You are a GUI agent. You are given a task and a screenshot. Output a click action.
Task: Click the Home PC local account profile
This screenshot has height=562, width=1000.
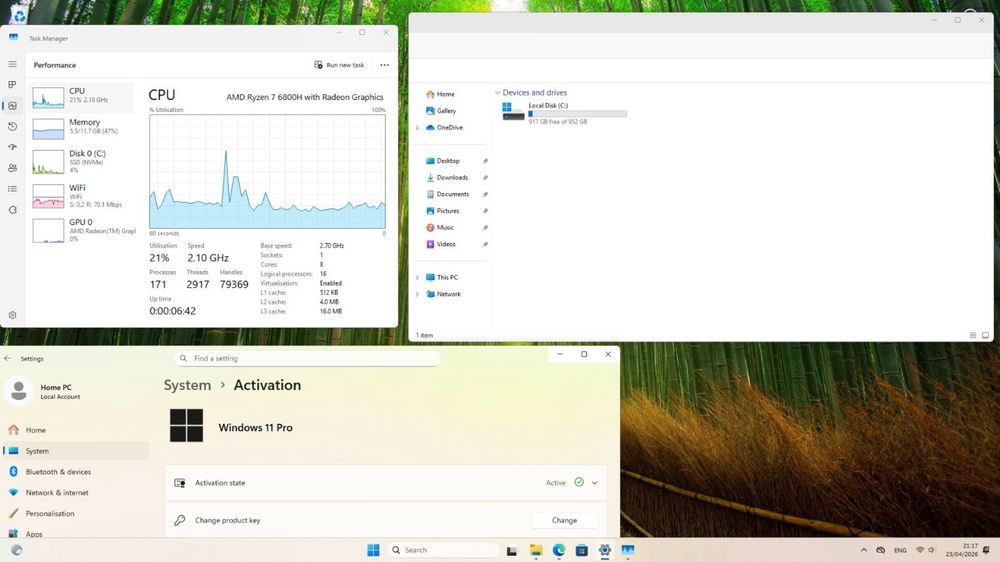click(x=45, y=391)
